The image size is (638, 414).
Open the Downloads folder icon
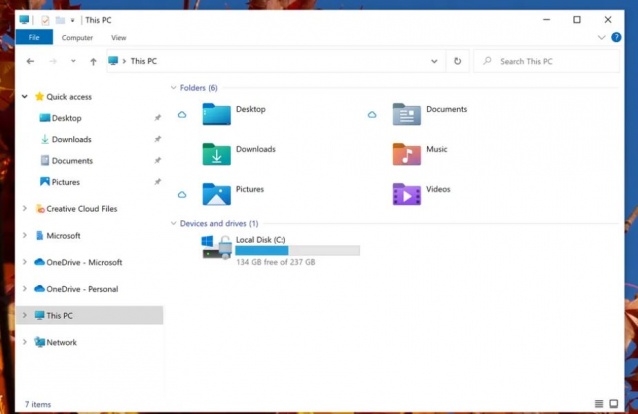tap(216, 154)
